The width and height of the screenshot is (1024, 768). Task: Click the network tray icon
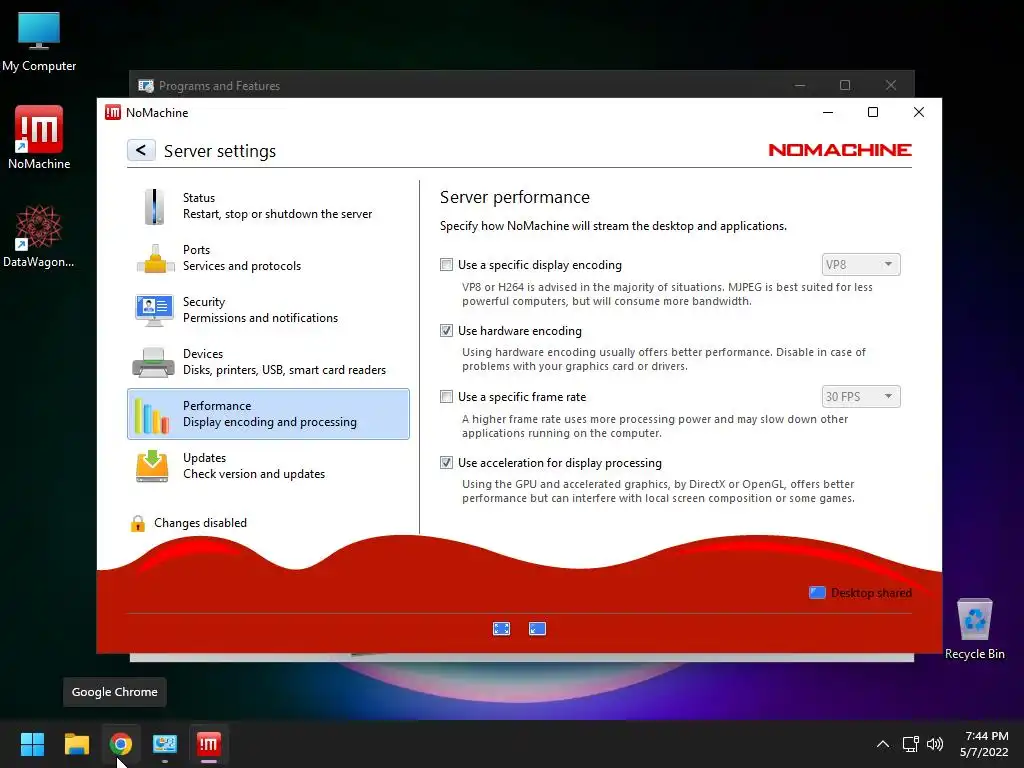(x=910, y=744)
